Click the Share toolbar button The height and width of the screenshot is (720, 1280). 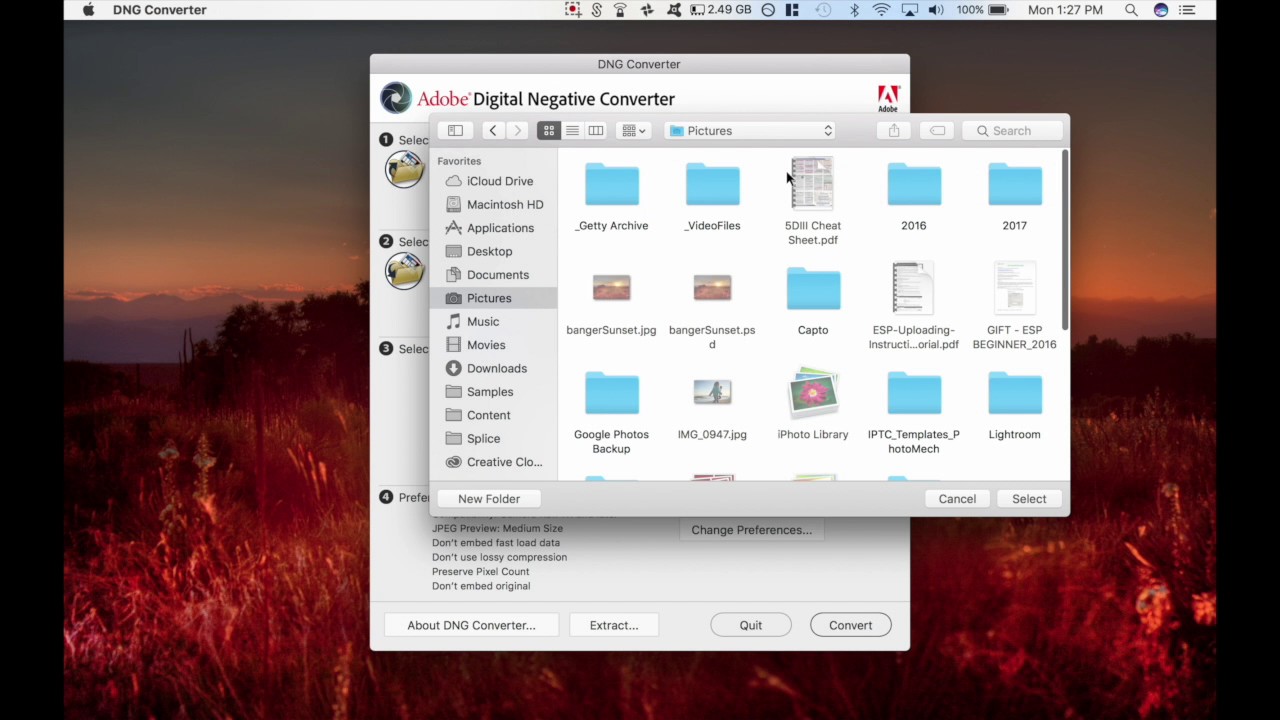(x=894, y=131)
